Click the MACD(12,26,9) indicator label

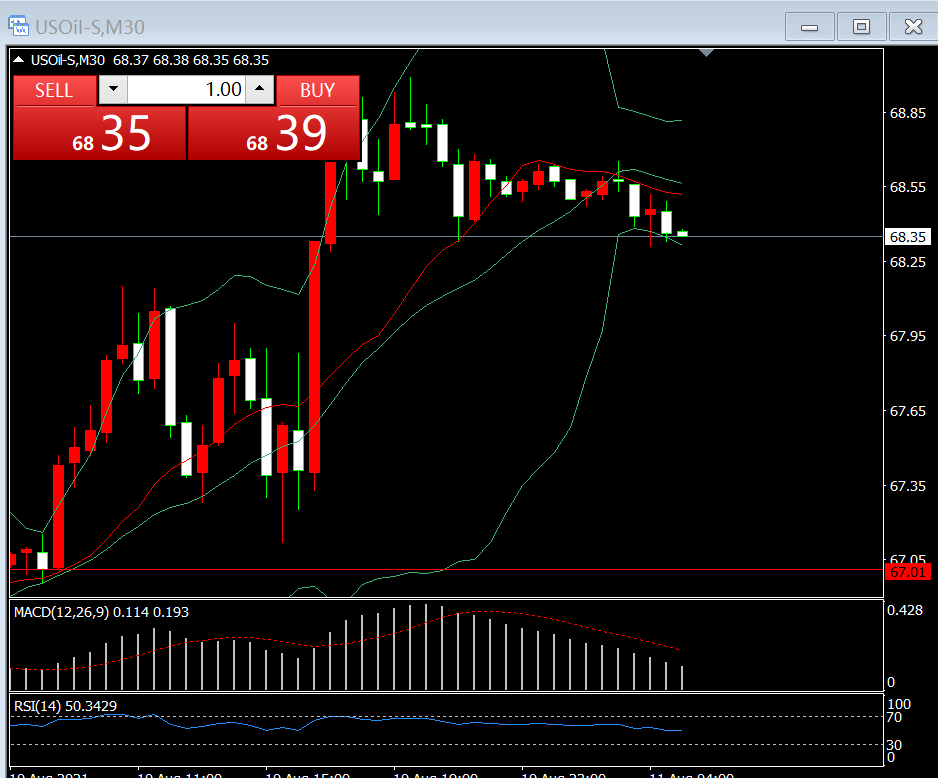[101, 612]
